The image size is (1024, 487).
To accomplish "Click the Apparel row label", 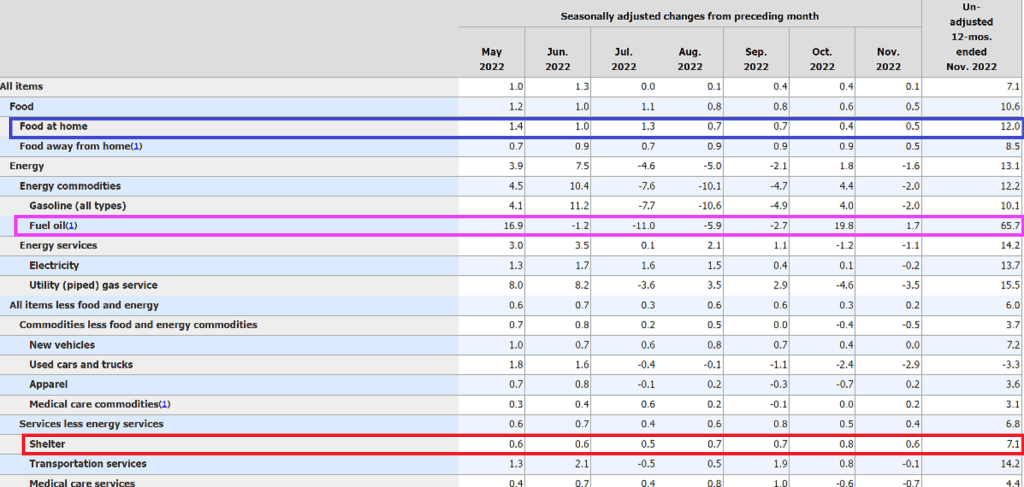I will (50, 385).
